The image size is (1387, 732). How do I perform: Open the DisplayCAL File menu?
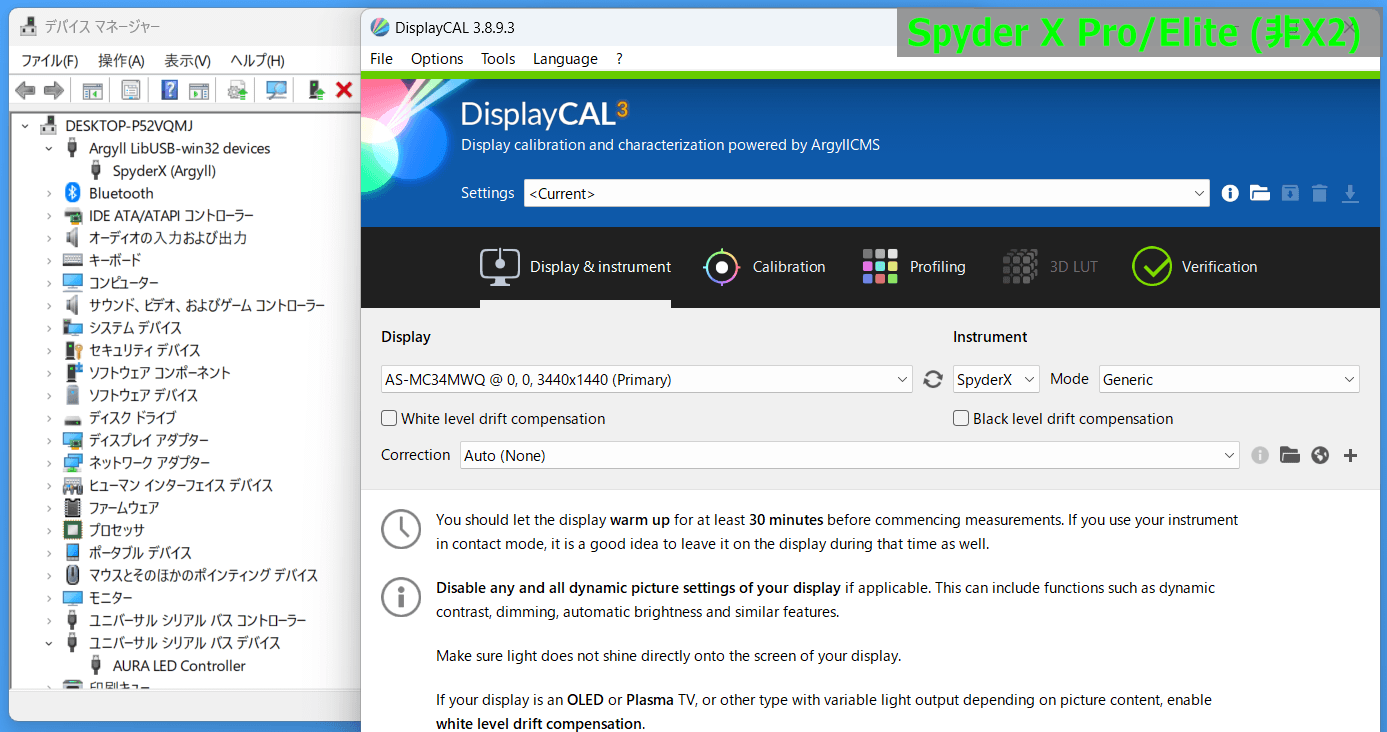[381, 59]
